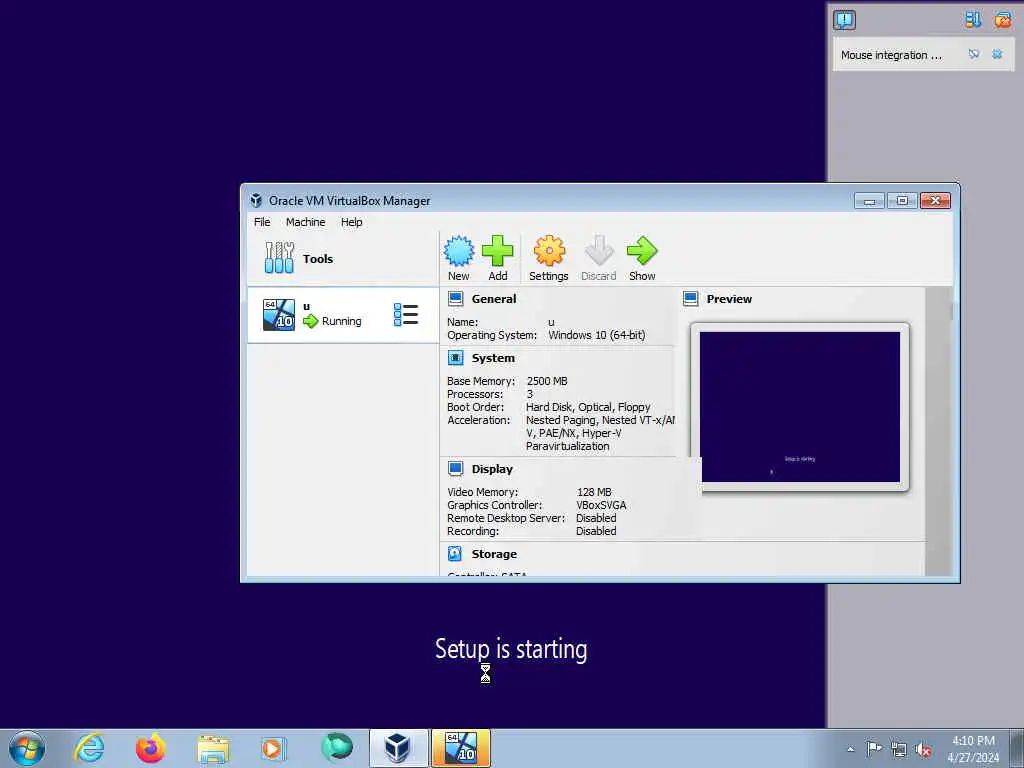Open the machine tools menu list icon
The image size is (1024, 768).
[406, 315]
